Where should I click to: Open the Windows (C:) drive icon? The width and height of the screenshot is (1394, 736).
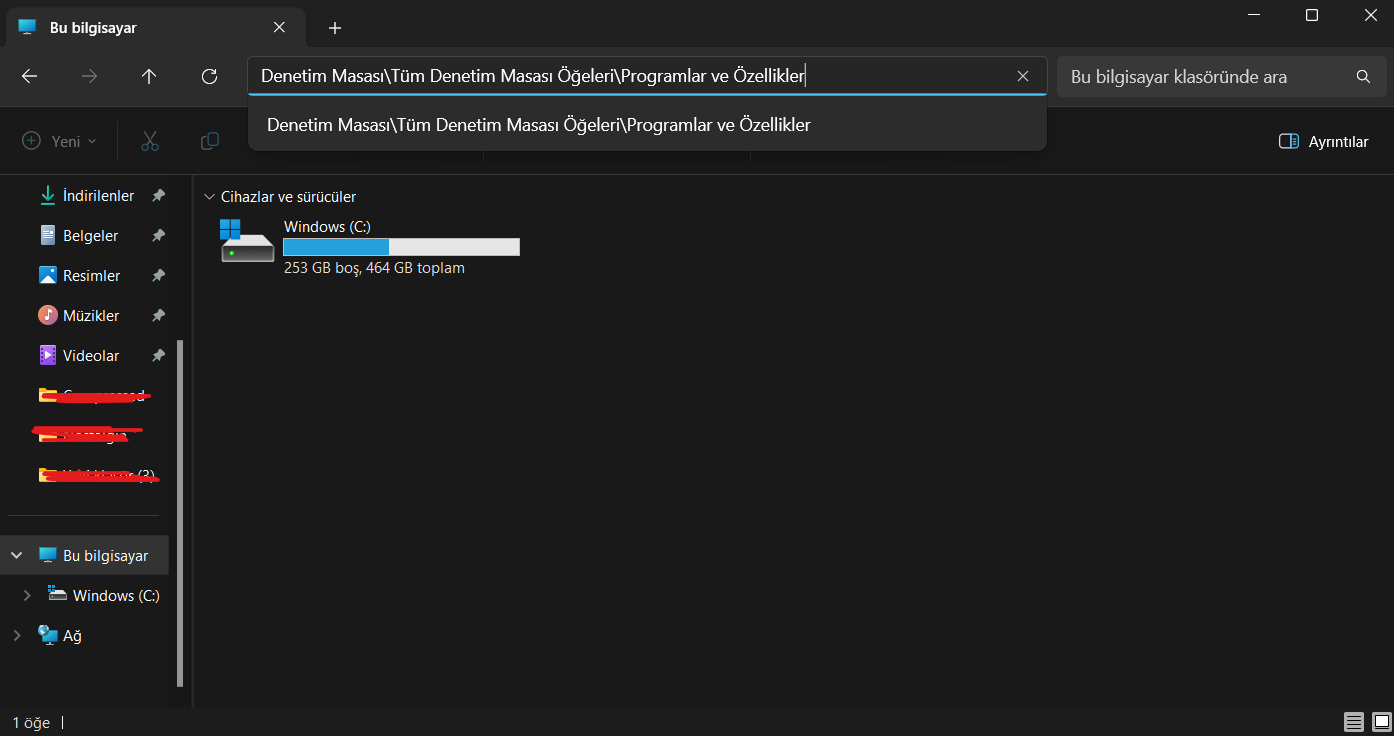point(246,241)
